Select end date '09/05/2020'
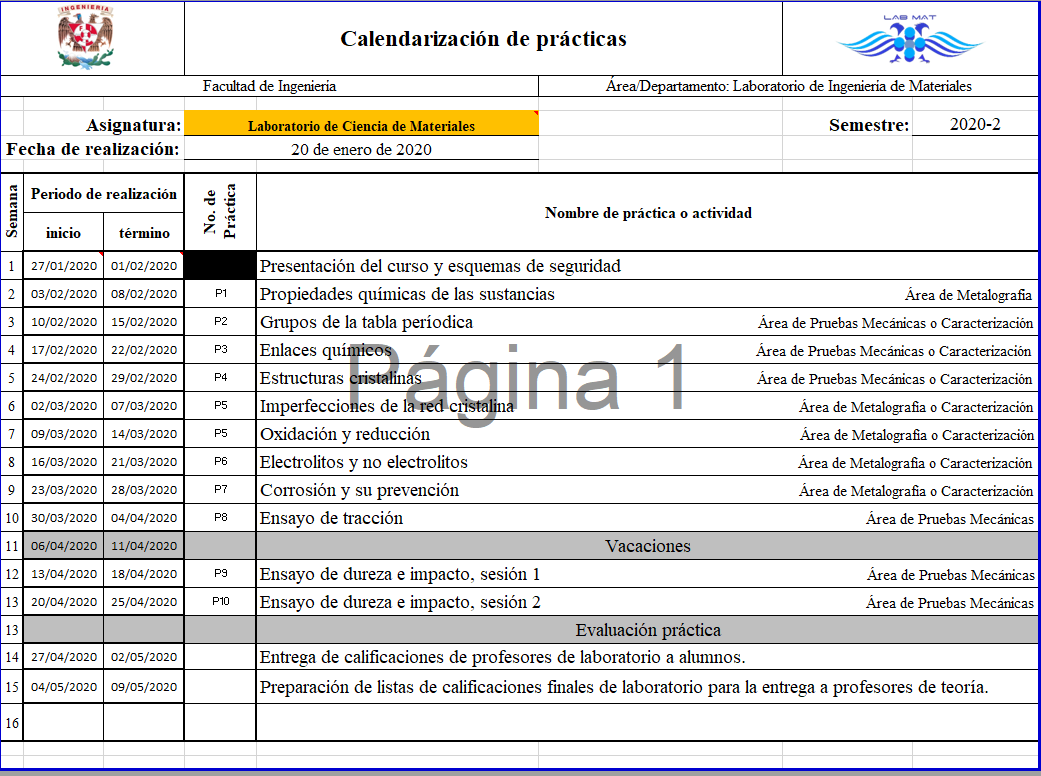 coord(144,687)
